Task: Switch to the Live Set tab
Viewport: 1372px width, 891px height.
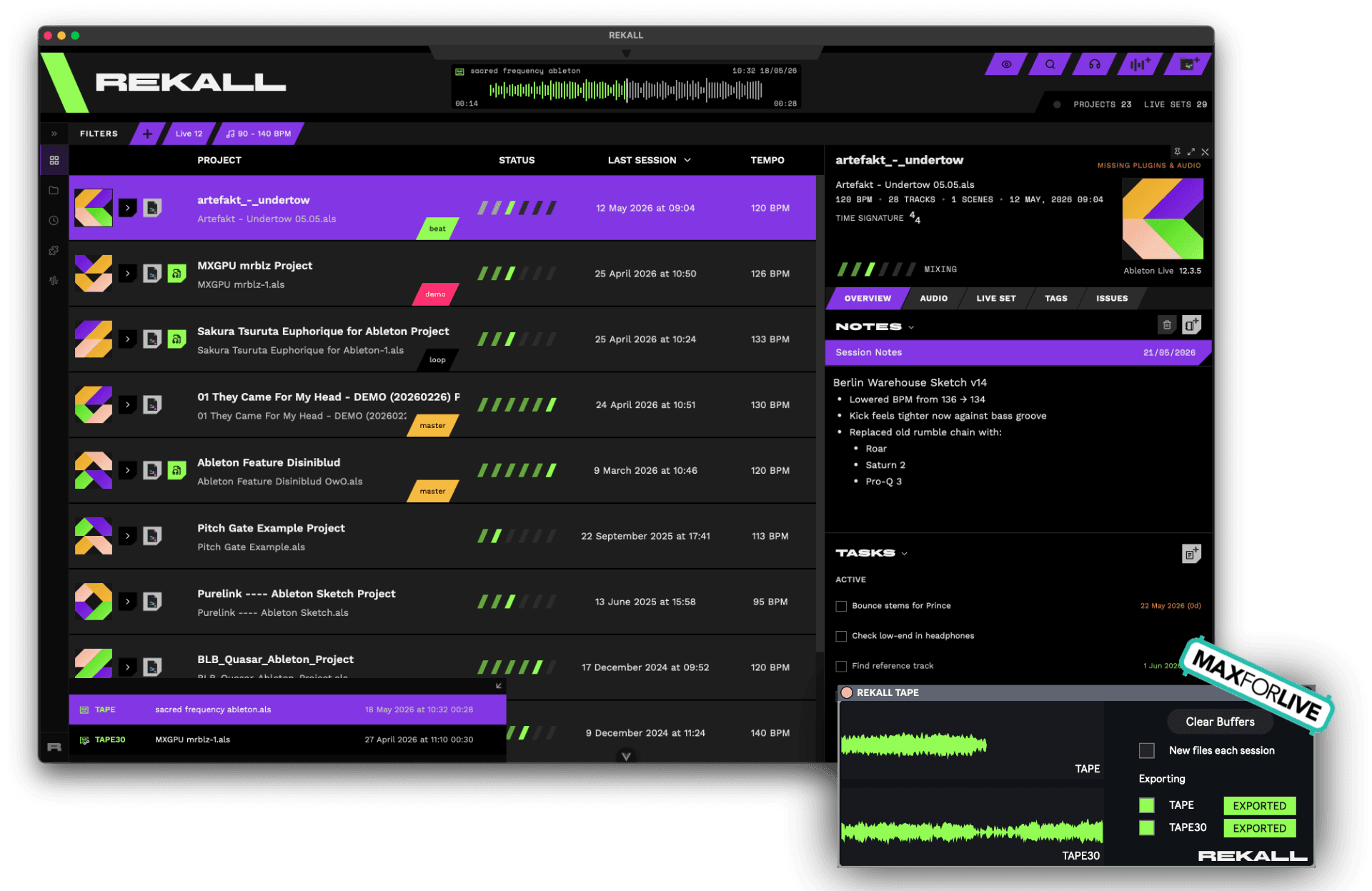Action: point(995,299)
